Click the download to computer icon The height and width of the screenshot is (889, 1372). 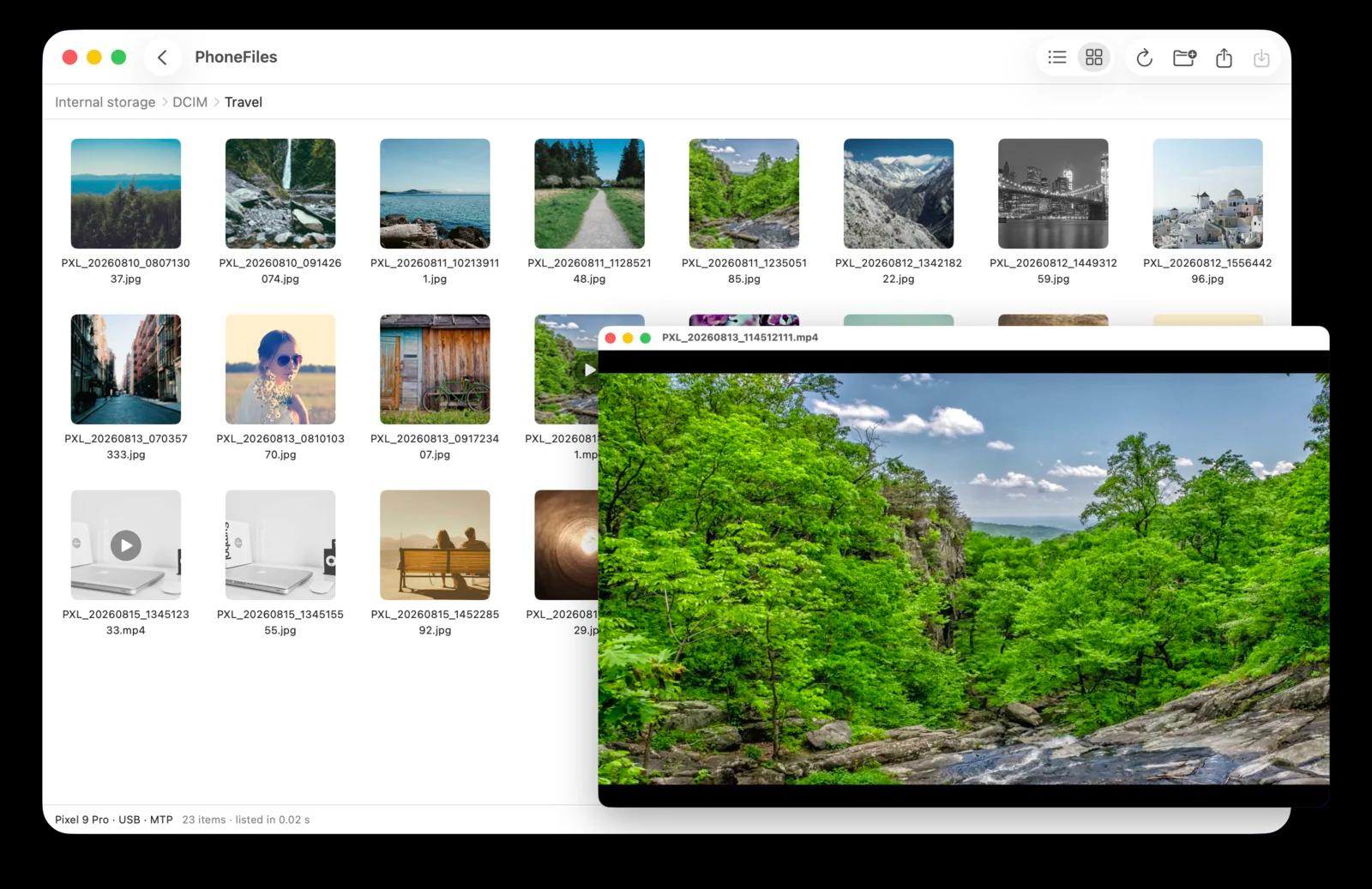click(1261, 57)
